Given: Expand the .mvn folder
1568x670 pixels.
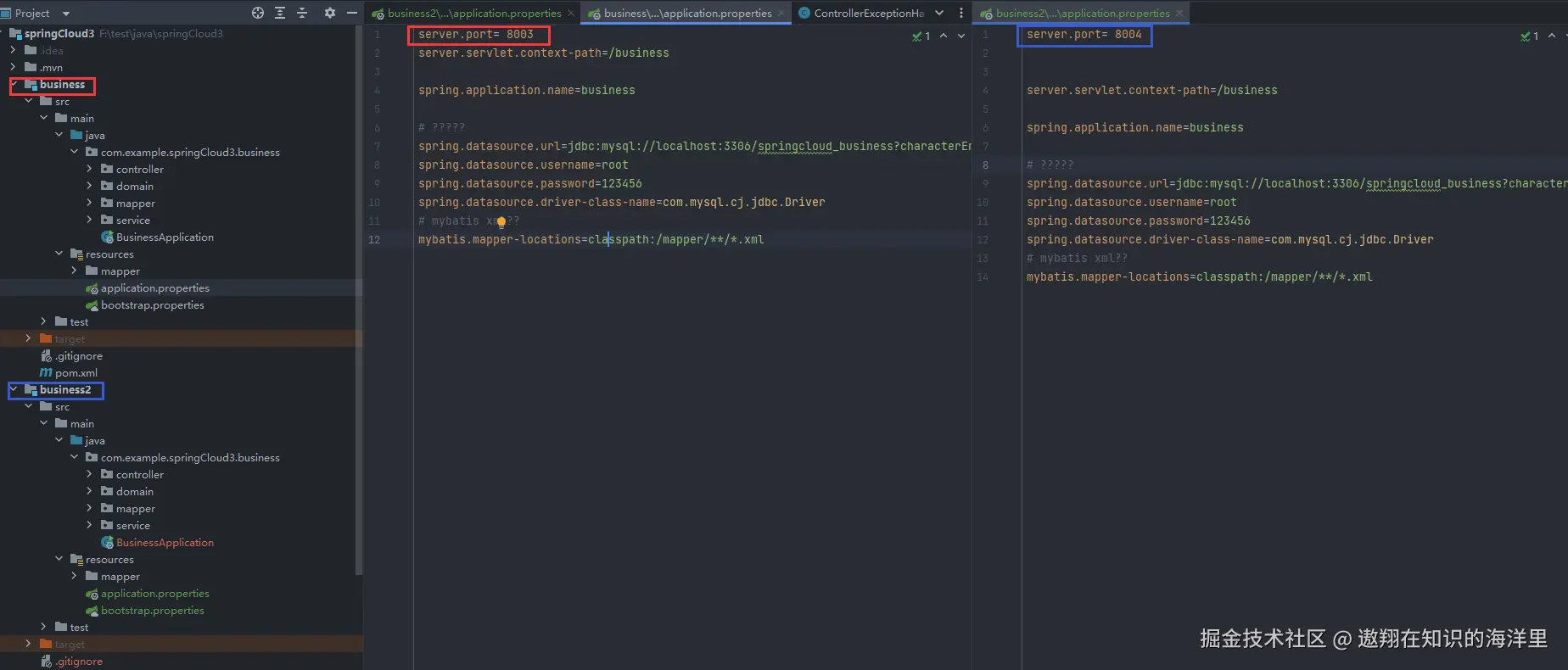Looking at the screenshot, I should pyautogui.click(x=13, y=67).
